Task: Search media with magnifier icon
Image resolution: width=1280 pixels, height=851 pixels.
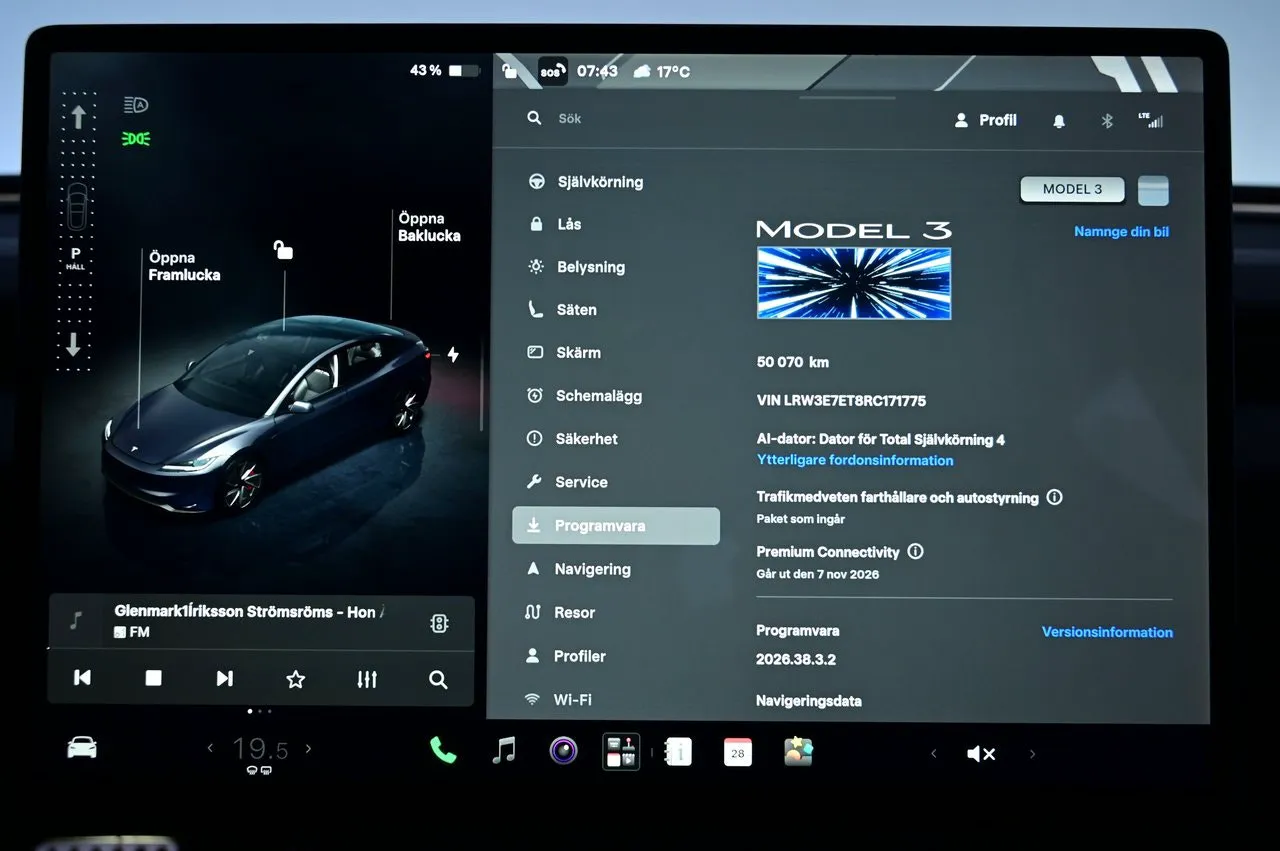Action: (x=438, y=679)
